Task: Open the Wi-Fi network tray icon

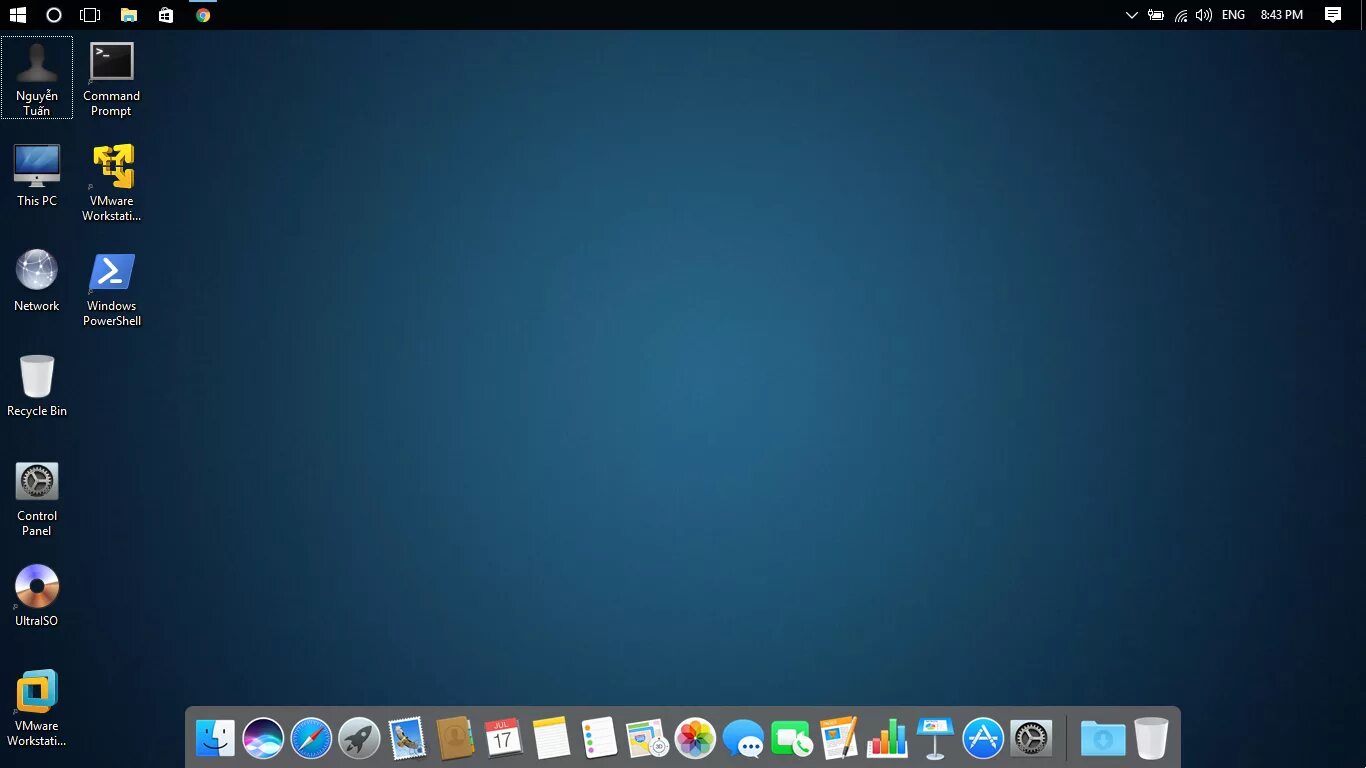Action: coord(1181,15)
